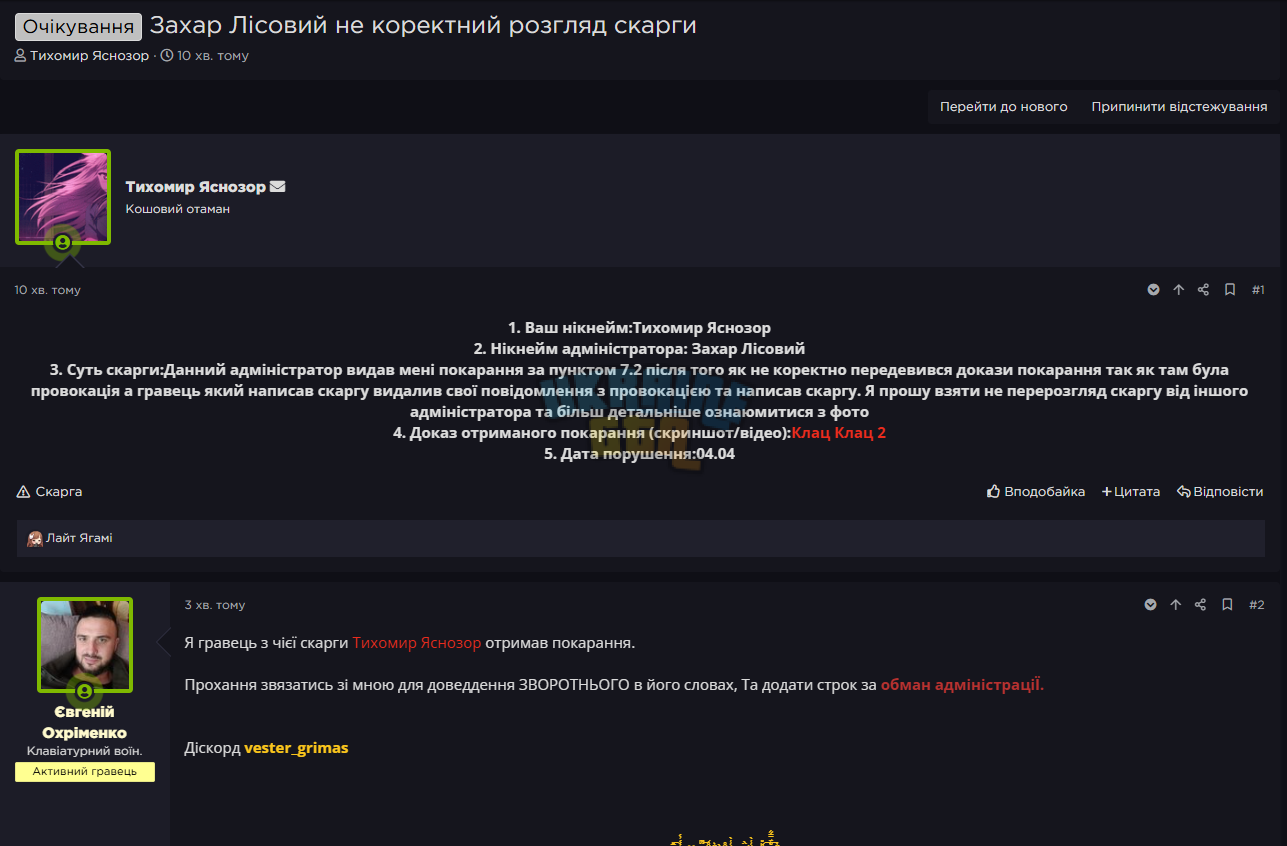Open Євгеній Охріменко username link

coord(85,722)
